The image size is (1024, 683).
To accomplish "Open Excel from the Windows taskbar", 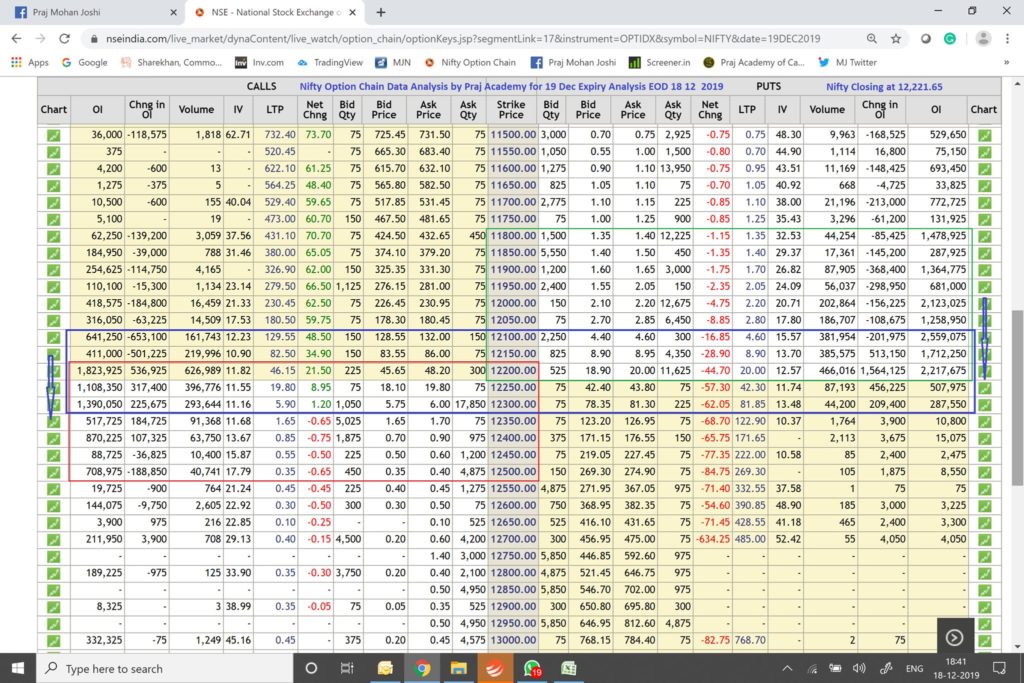I will (x=567, y=668).
